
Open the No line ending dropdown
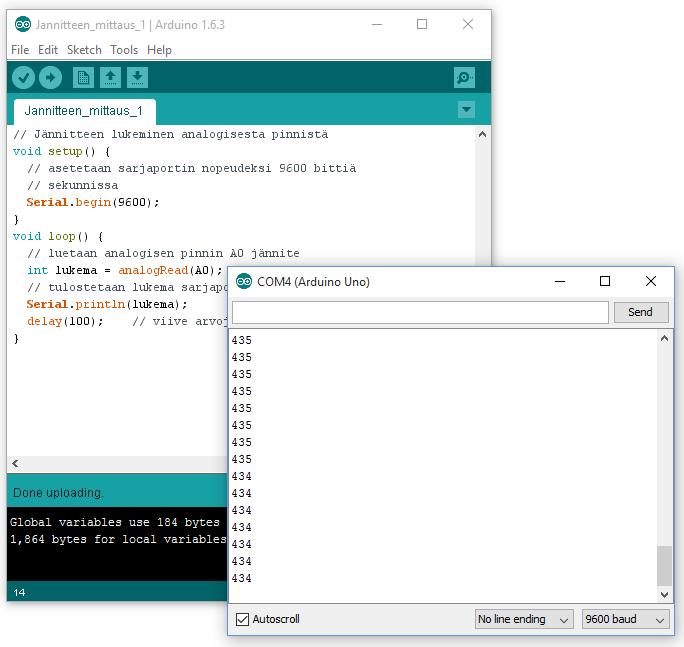click(524, 619)
